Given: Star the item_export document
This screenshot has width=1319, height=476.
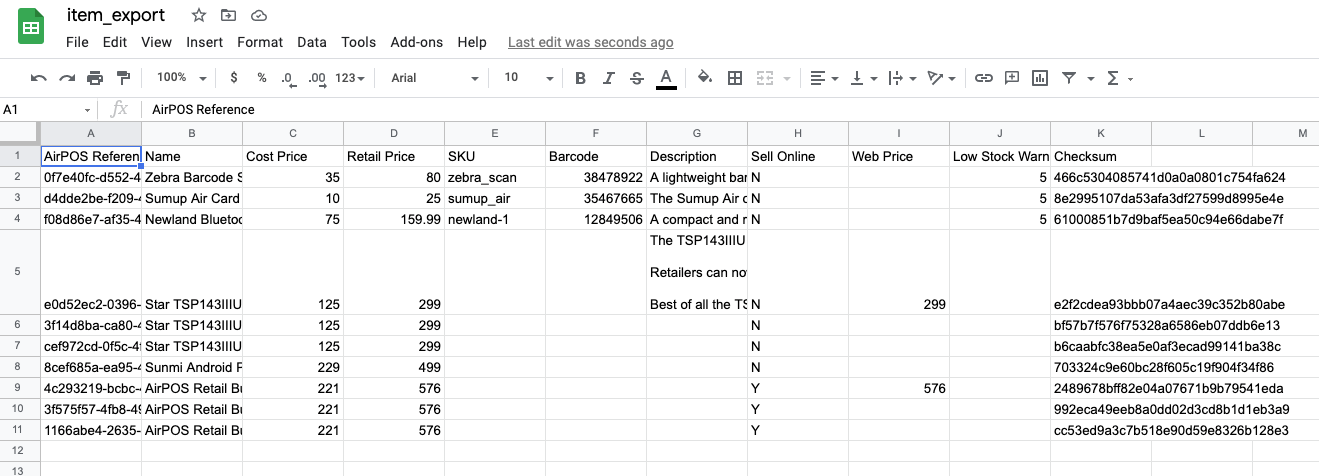Looking at the screenshot, I should click(199, 15).
